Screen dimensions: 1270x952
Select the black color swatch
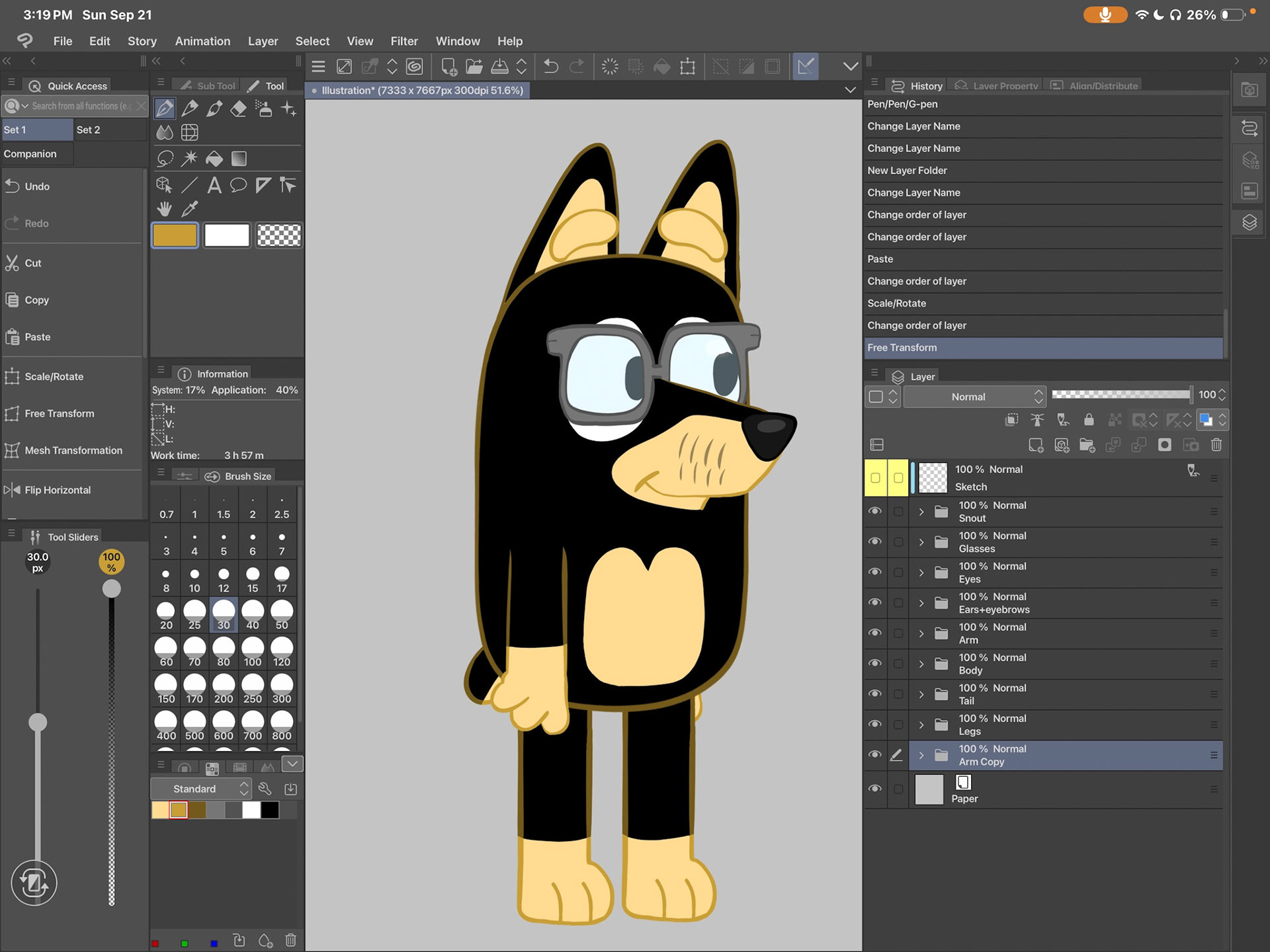pyautogui.click(x=270, y=810)
